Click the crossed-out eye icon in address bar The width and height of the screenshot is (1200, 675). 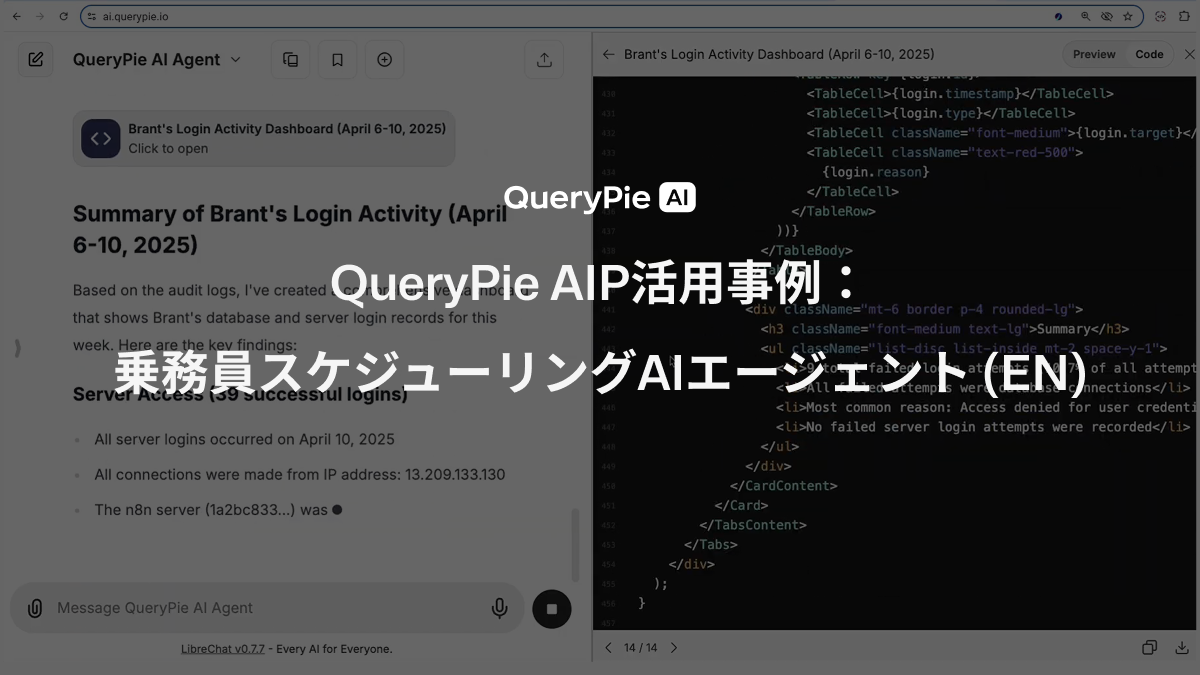click(x=1107, y=16)
